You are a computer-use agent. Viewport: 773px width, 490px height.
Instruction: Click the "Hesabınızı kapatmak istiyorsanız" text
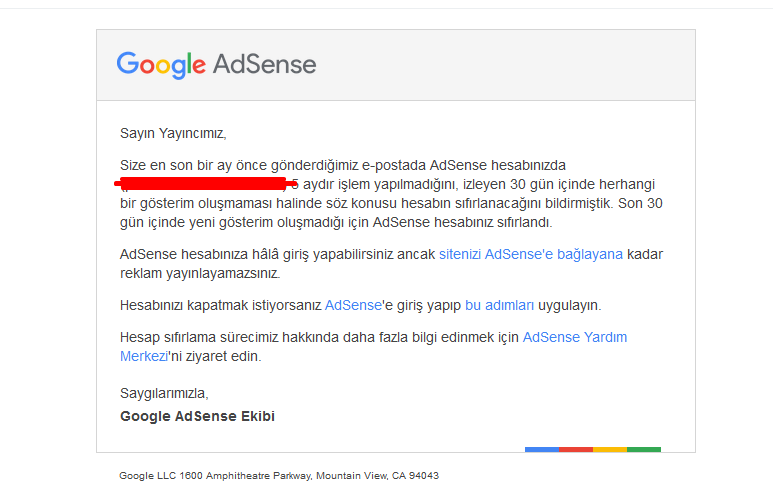tap(220, 306)
